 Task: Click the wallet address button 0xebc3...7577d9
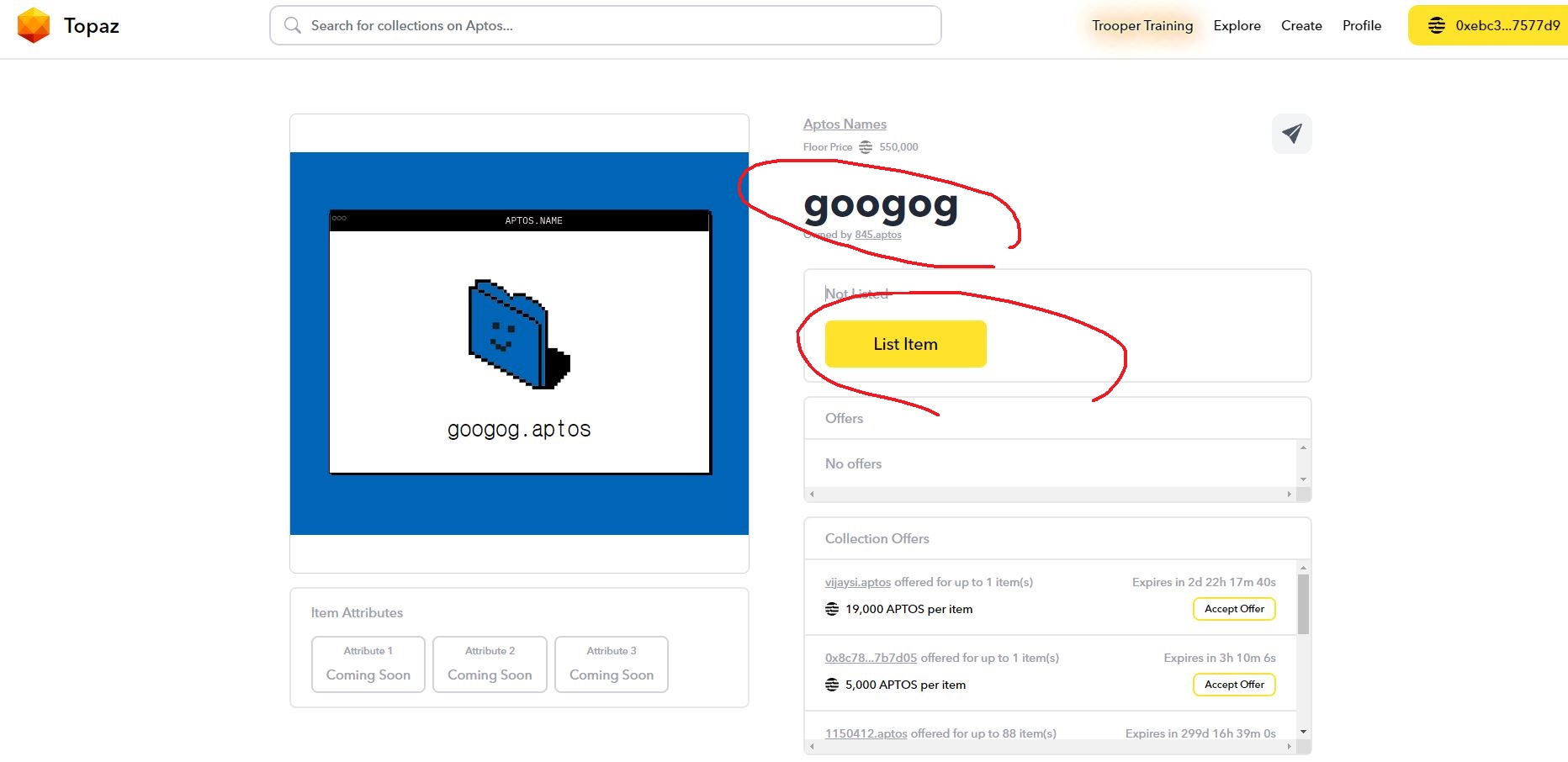coord(1488,25)
